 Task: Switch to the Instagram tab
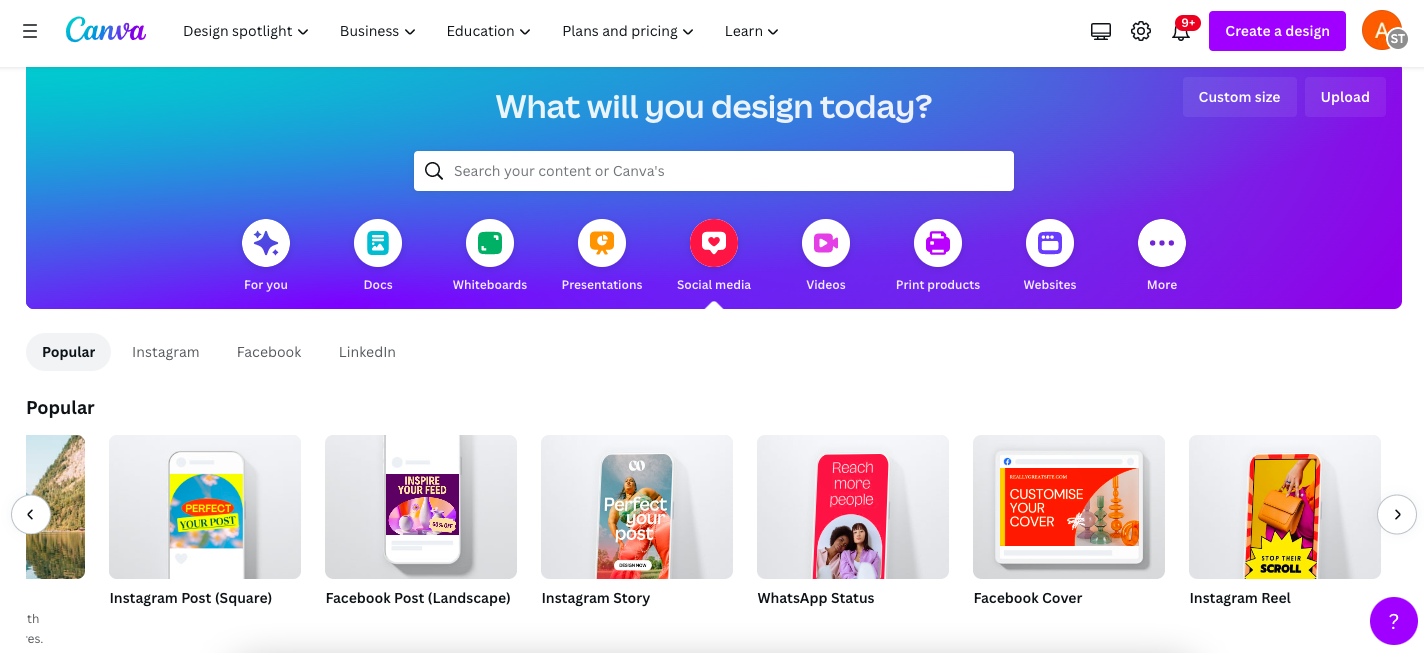[166, 352]
